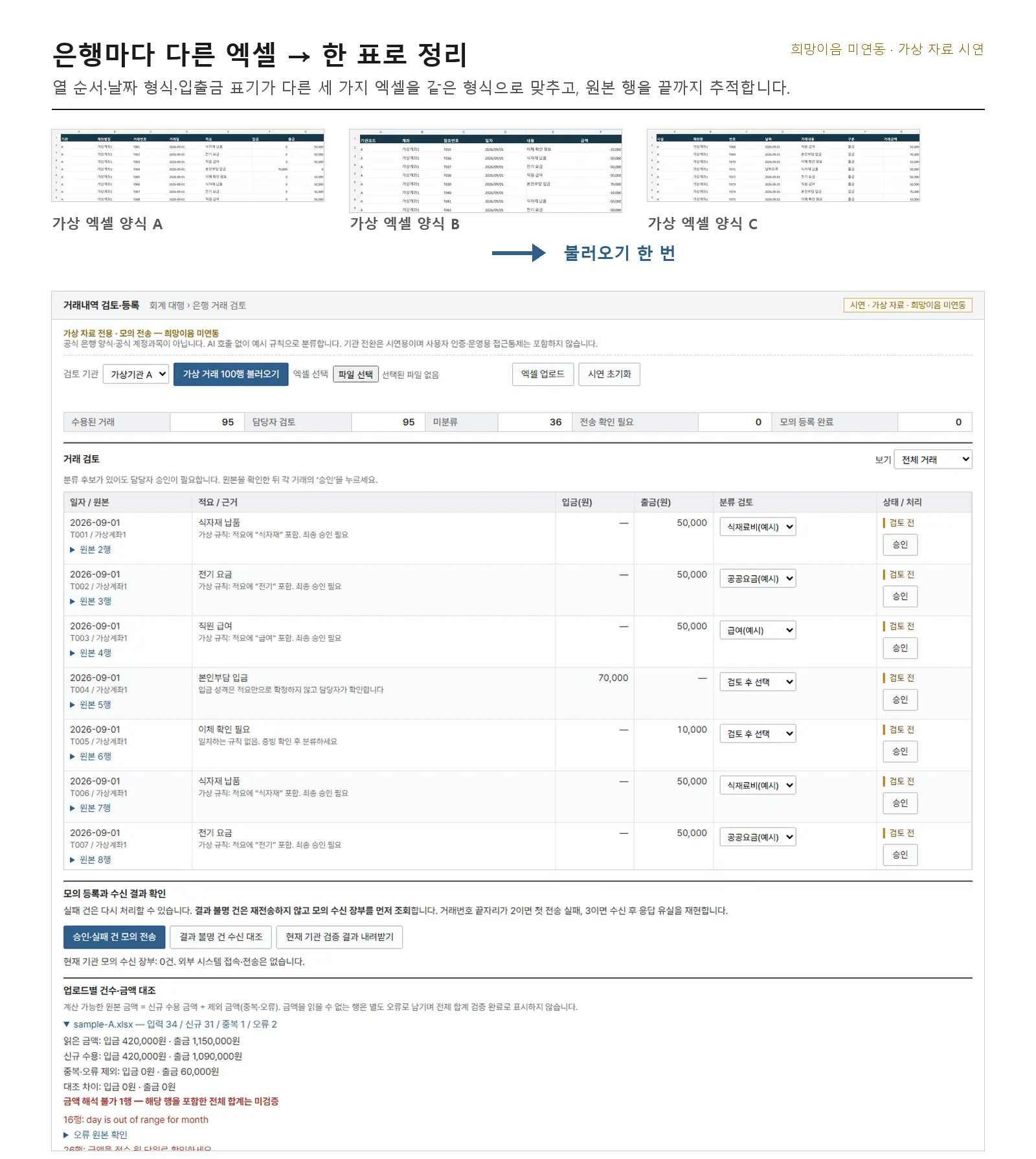The height and width of the screenshot is (1159, 1036).
Task: Click the 가상 엑셀 양식 A thumbnail
Action: click(188, 166)
